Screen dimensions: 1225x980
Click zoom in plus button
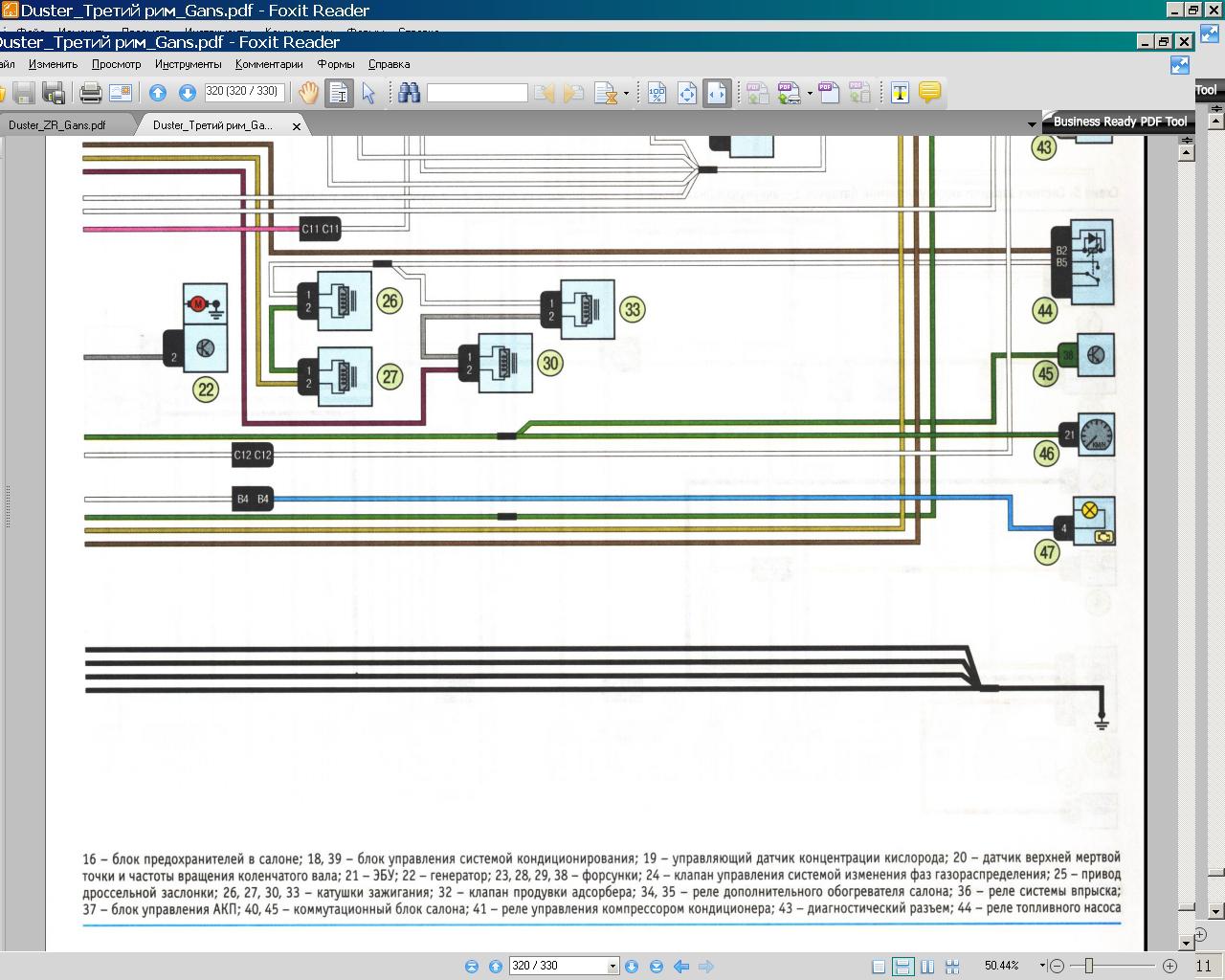[1169, 967]
